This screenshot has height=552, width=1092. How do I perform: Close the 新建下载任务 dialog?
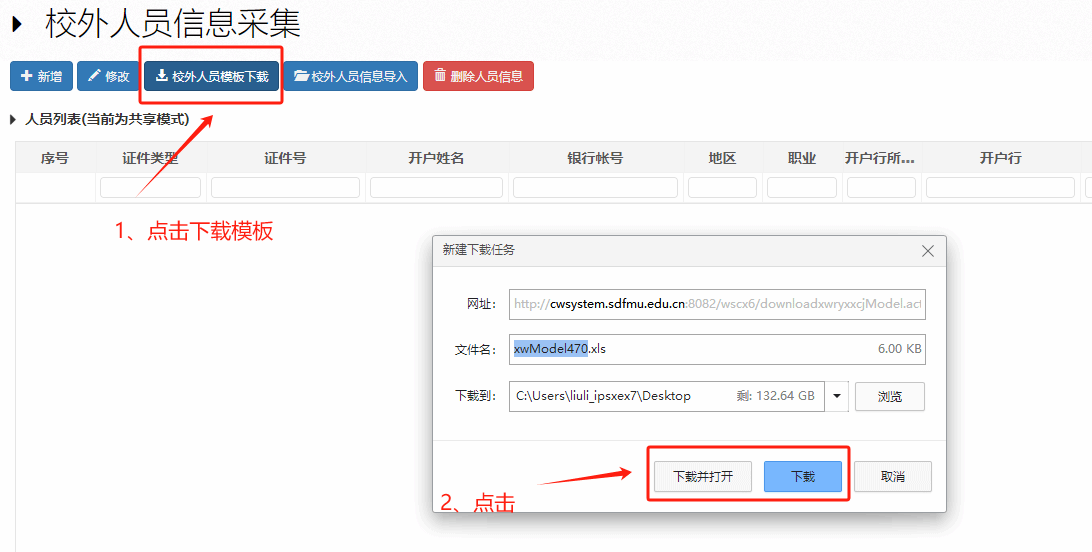[928, 251]
